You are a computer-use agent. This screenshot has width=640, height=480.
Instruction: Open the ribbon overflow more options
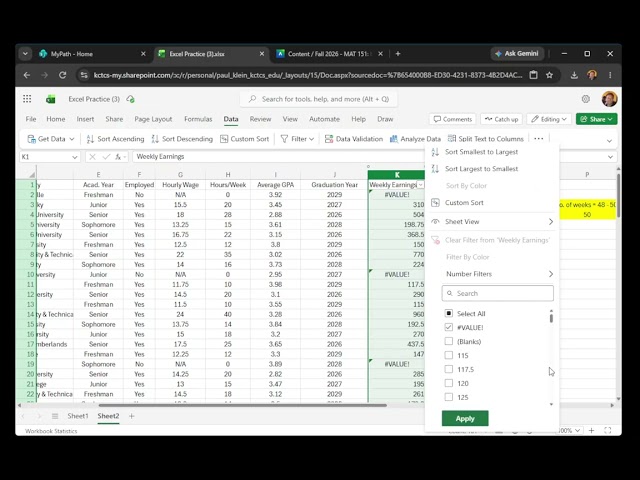click(x=538, y=139)
